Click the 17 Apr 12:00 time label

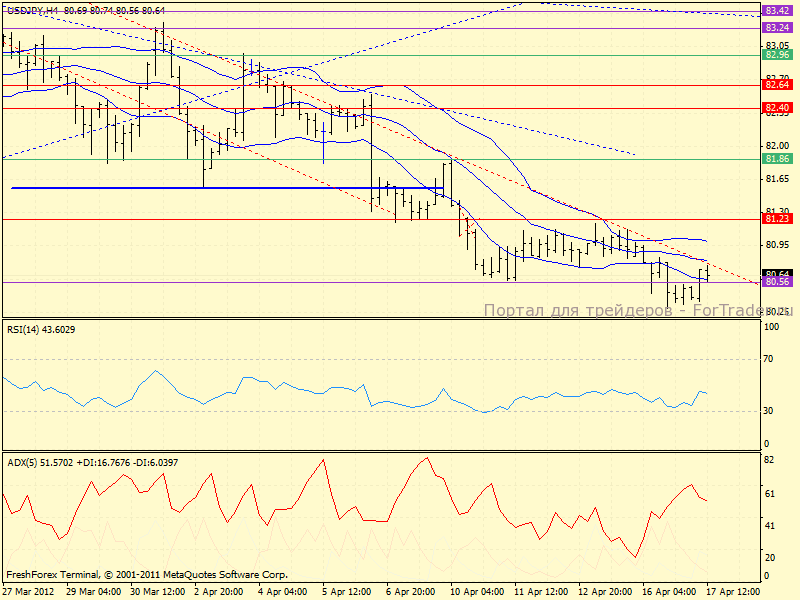(x=736, y=592)
